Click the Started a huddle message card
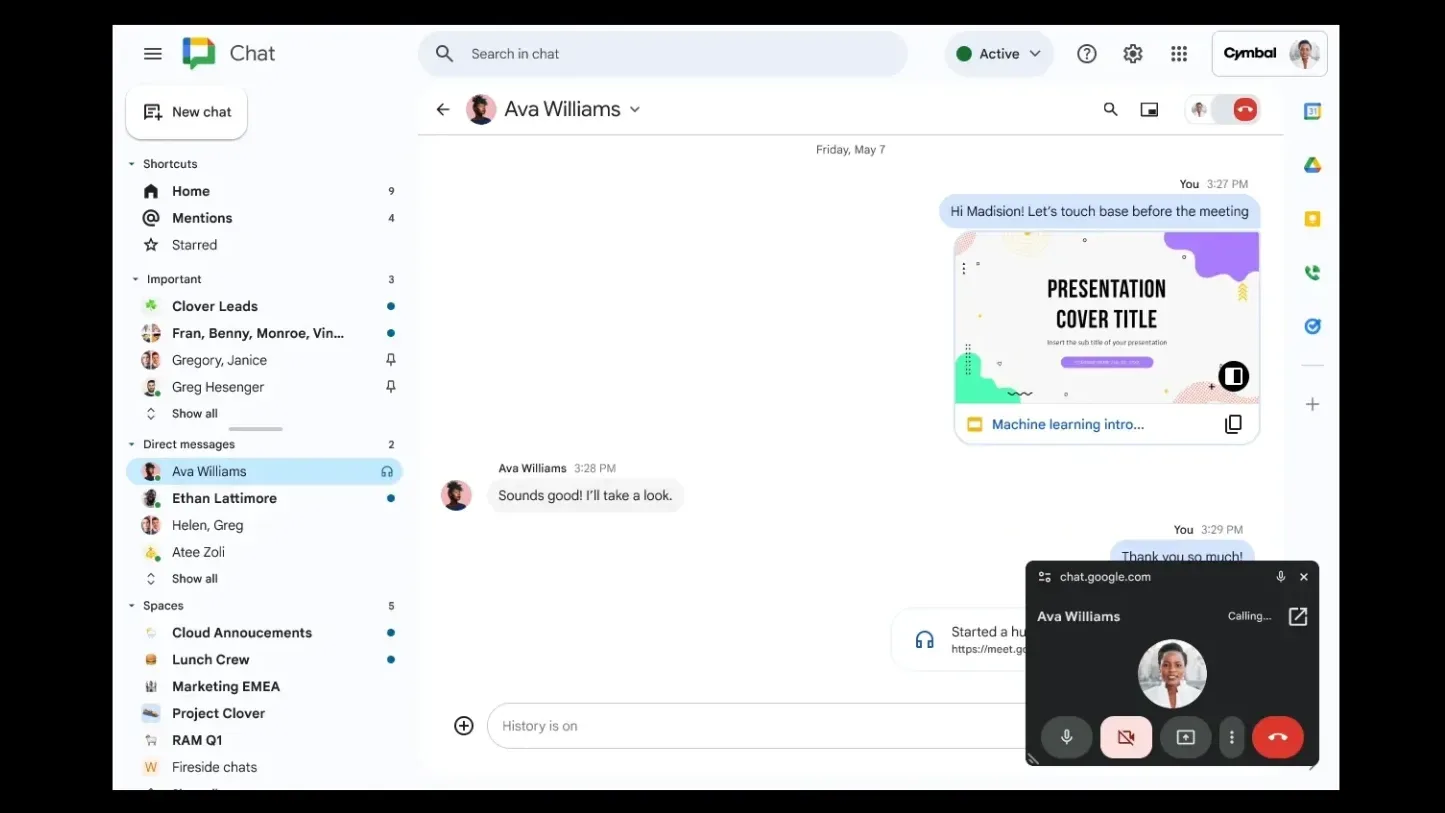 click(958, 640)
